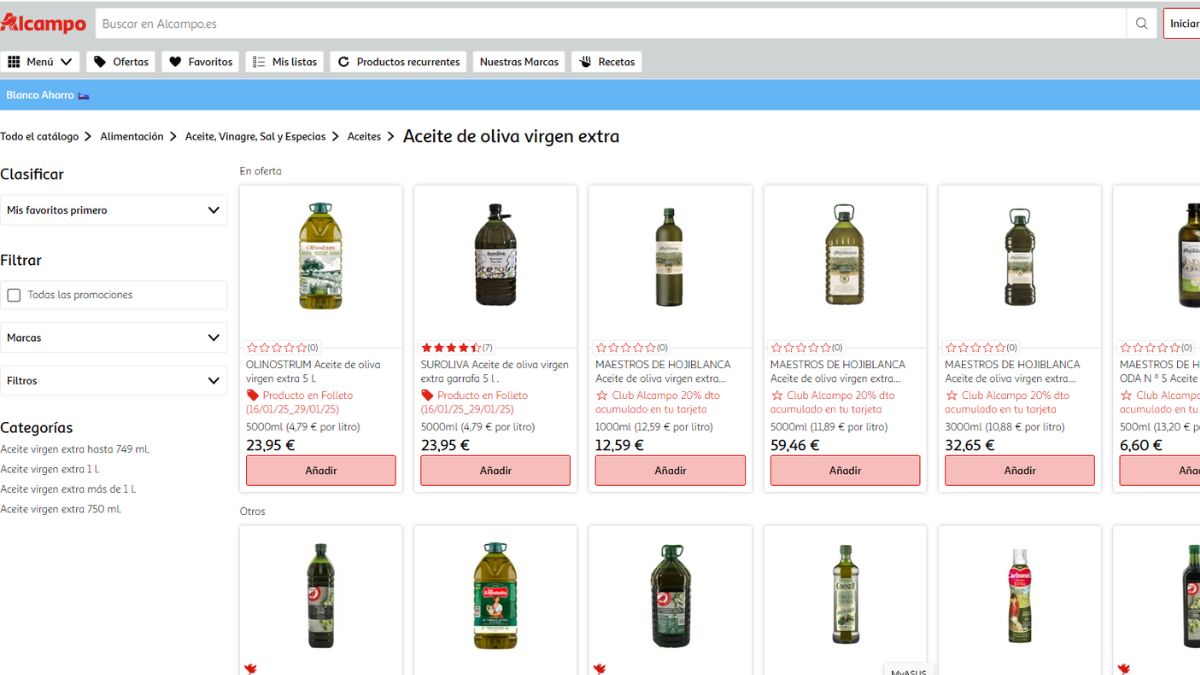The height and width of the screenshot is (675, 1200).
Task: Click the Club Alcampo star icon on 1000ml Hojiblanca
Action: 602,396
